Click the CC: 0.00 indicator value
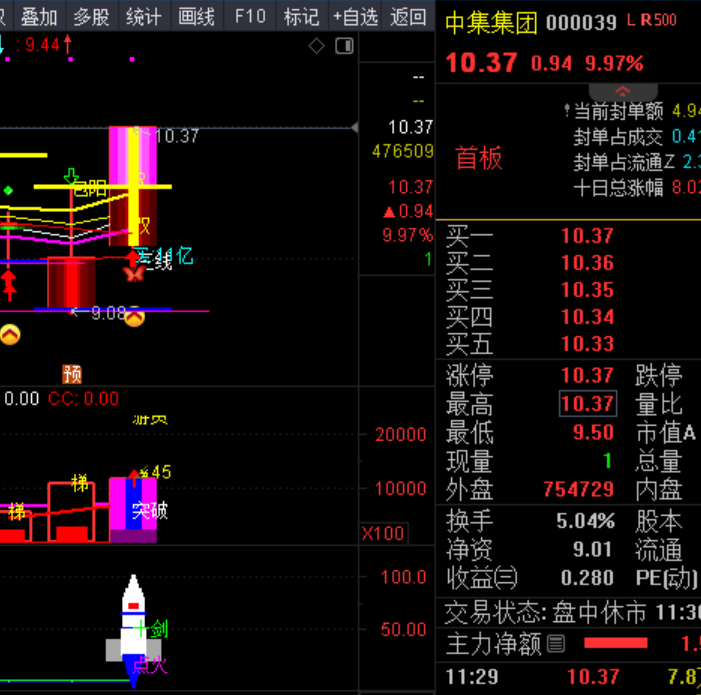Screen dimensions: 701x695 tap(83, 399)
